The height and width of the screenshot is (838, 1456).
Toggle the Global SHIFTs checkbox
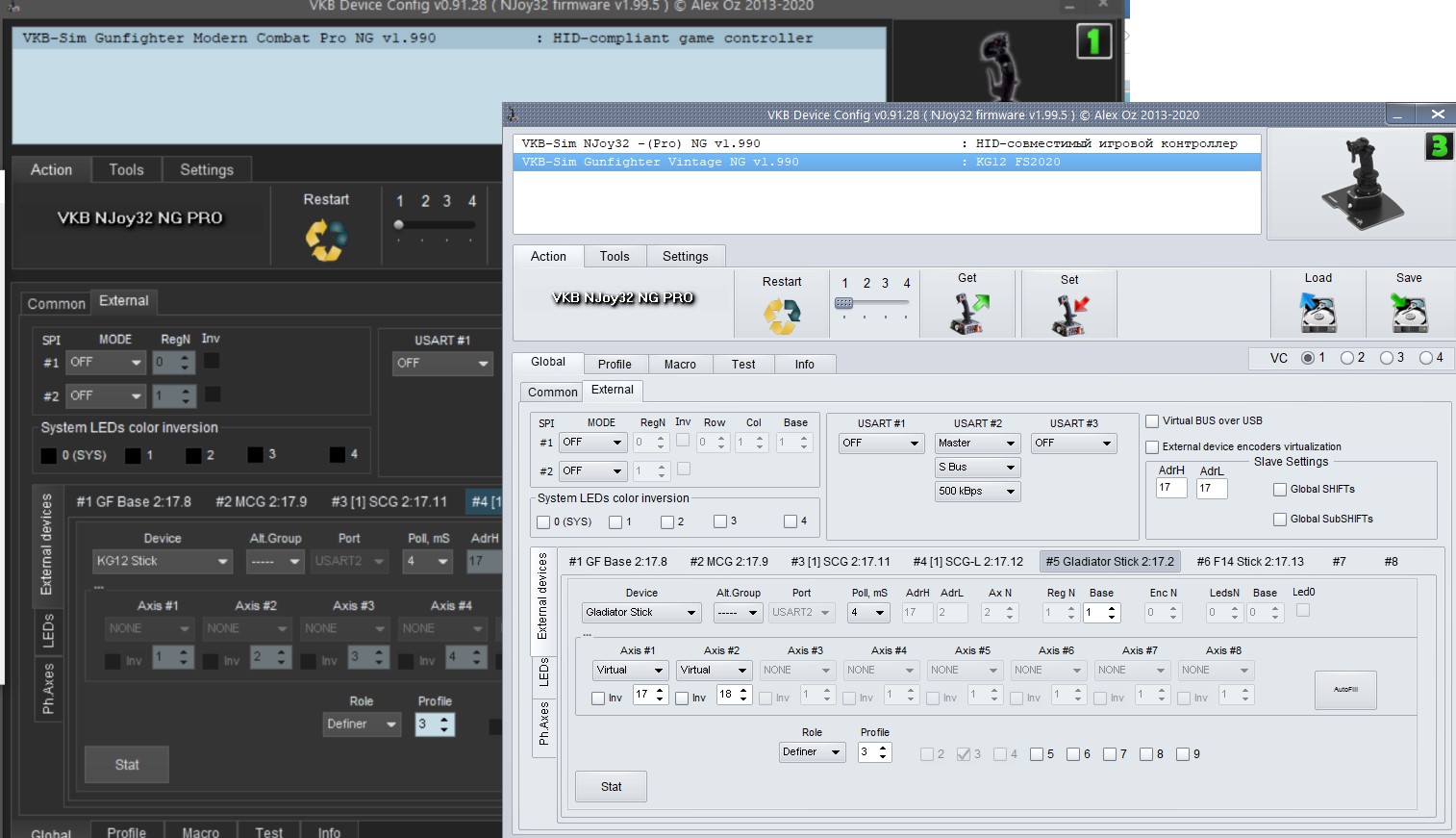[1280, 490]
